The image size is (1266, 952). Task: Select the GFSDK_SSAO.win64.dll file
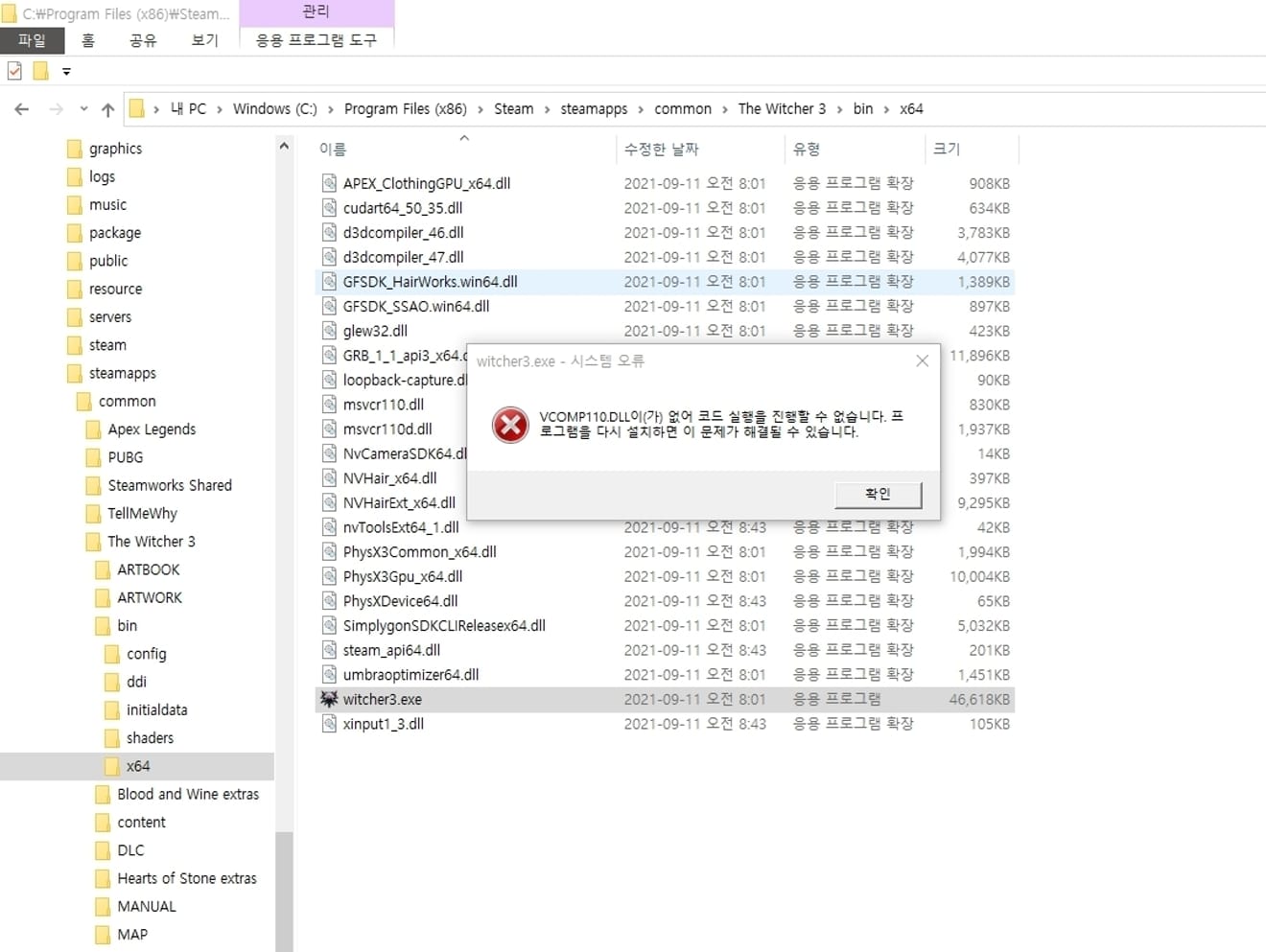[416, 306]
